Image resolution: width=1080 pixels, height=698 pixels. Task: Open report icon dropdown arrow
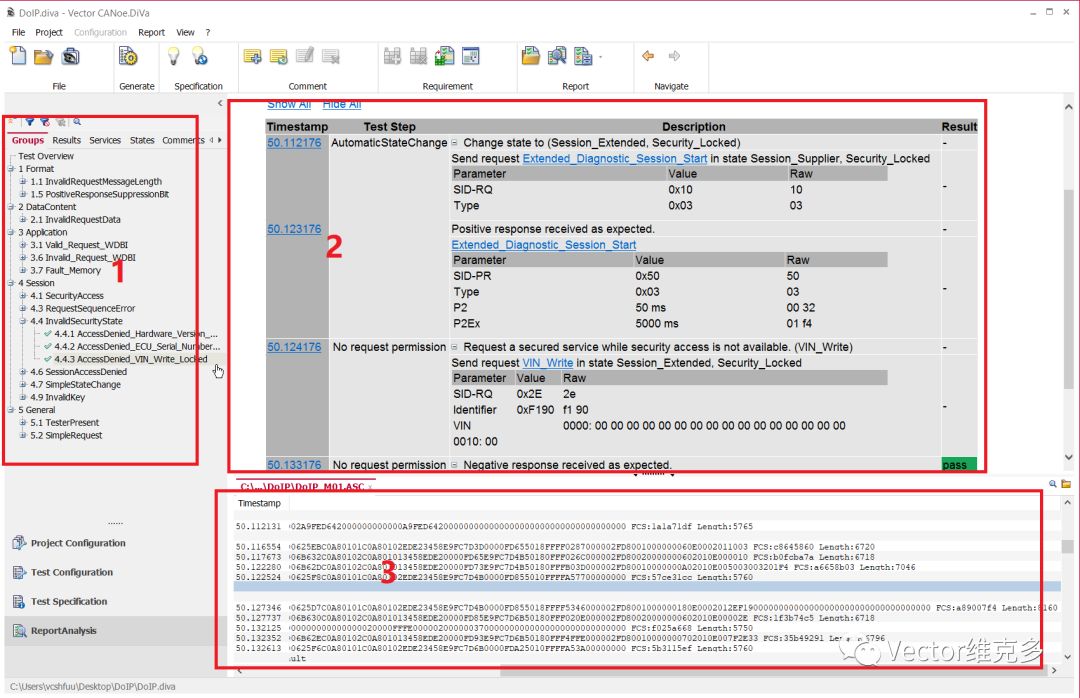tap(601, 57)
